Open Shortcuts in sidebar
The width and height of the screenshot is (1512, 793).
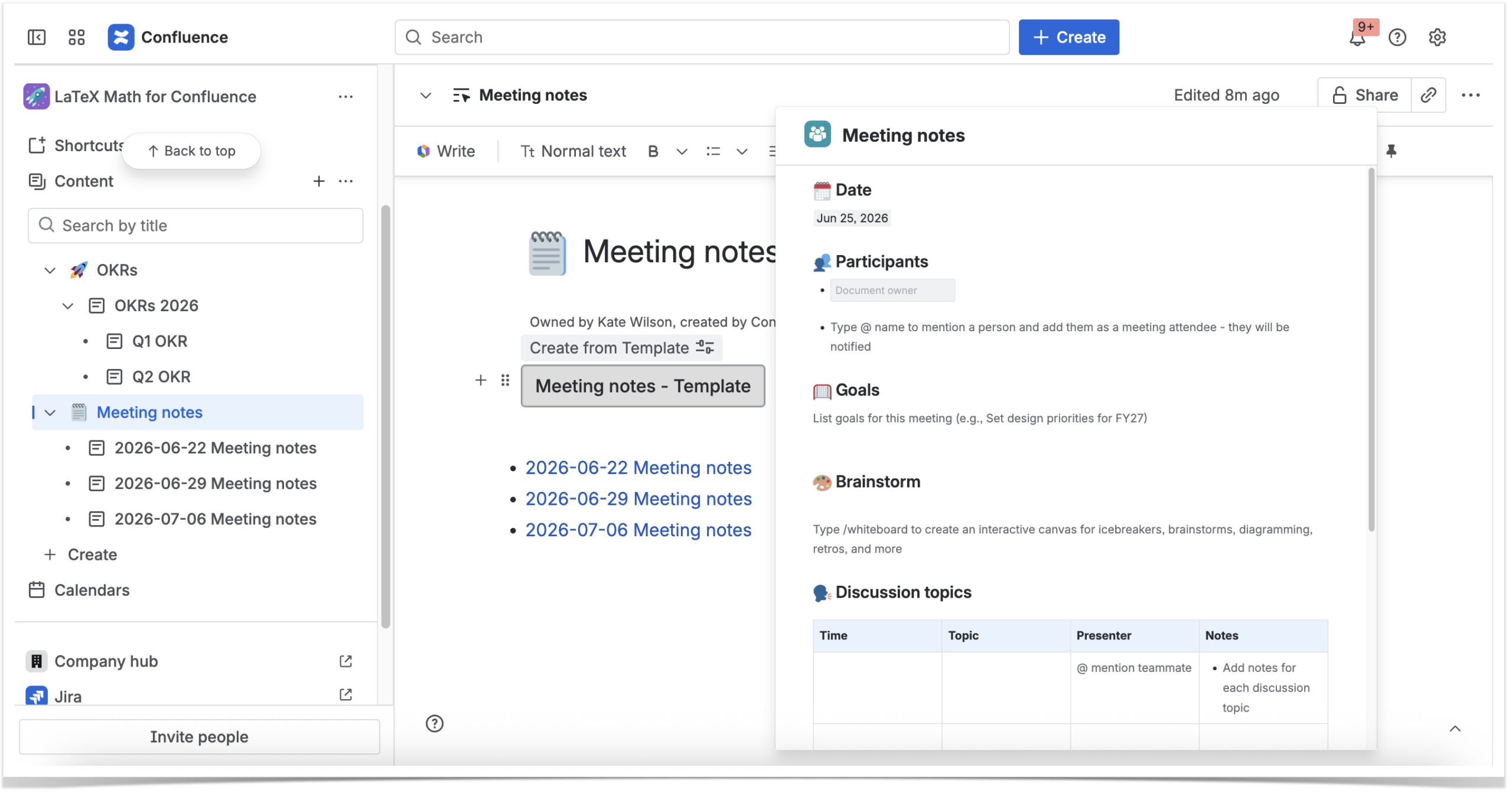pos(77,146)
